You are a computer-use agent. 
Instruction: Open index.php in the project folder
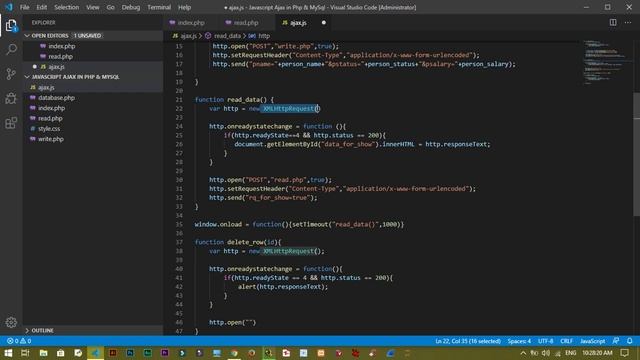tap(51, 108)
